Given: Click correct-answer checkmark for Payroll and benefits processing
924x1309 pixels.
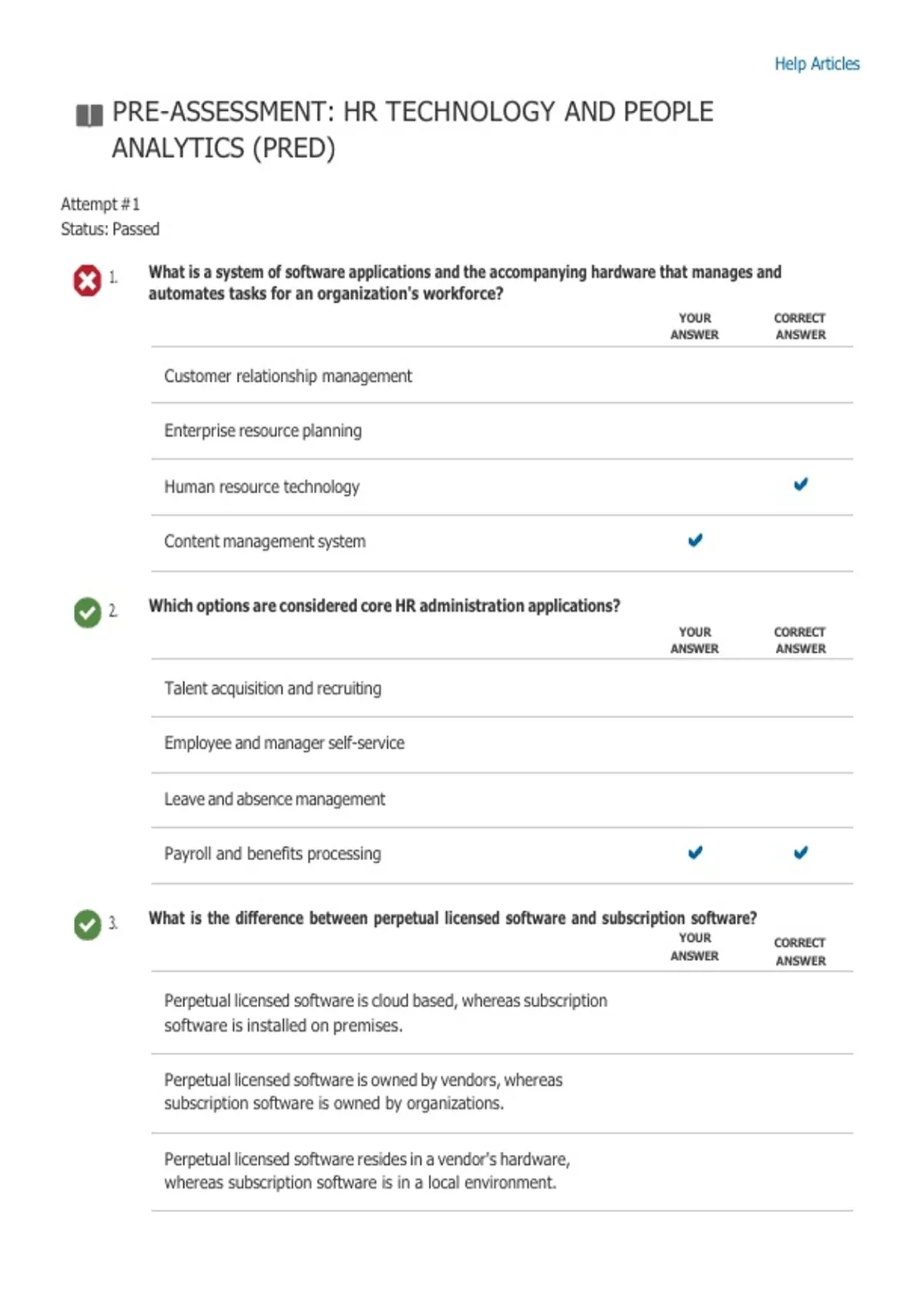Looking at the screenshot, I should (x=801, y=852).
